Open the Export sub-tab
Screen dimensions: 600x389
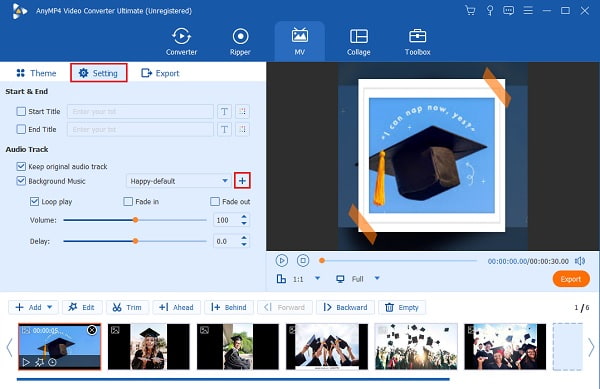pyautogui.click(x=160, y=73)
